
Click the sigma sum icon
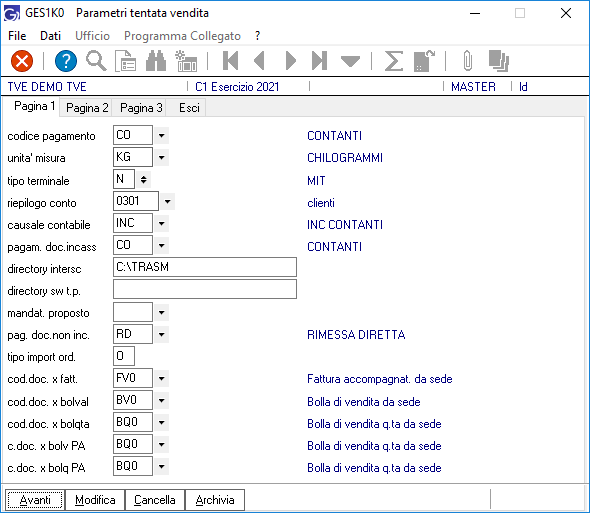394,61
